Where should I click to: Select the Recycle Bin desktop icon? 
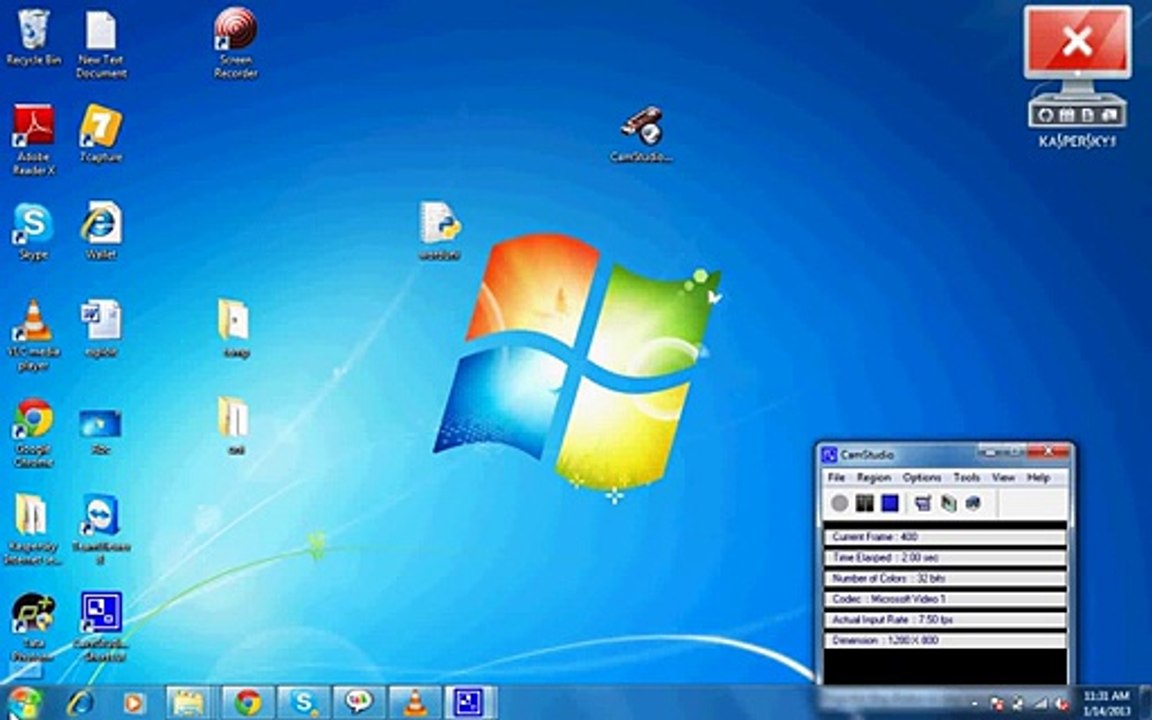(33, 37)
